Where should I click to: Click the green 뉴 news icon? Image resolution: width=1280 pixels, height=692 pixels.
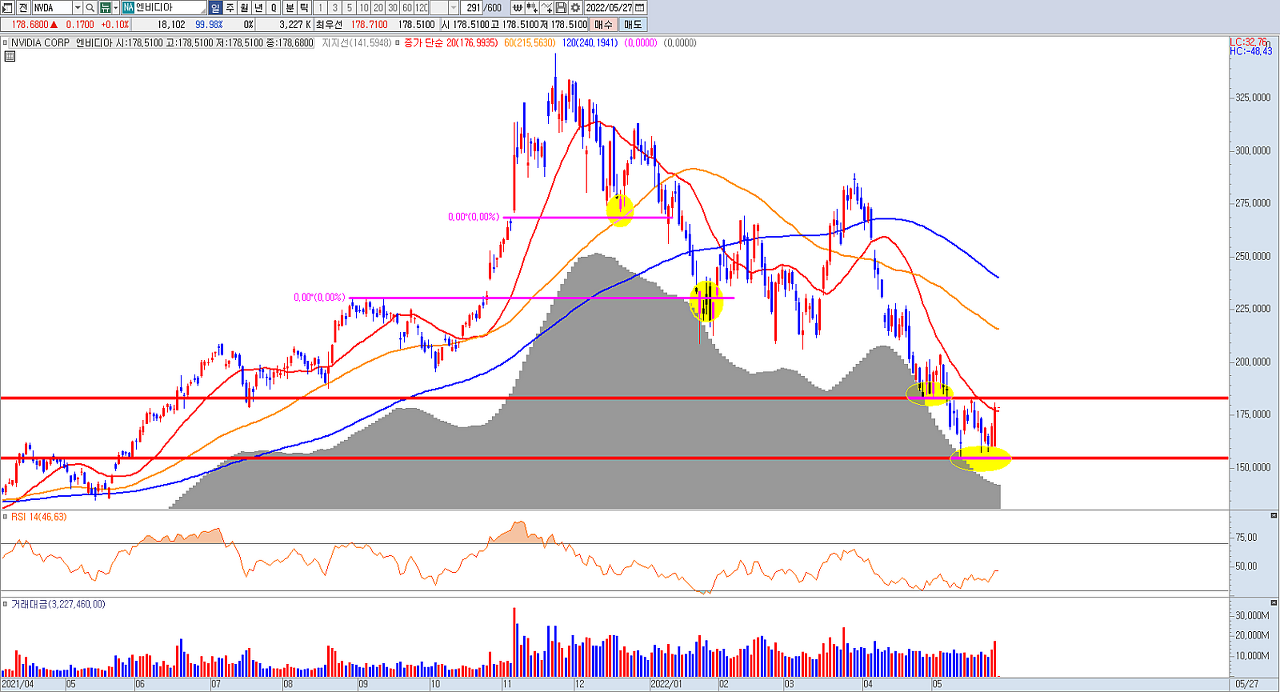pyautogui.click(x=103, y=7)
